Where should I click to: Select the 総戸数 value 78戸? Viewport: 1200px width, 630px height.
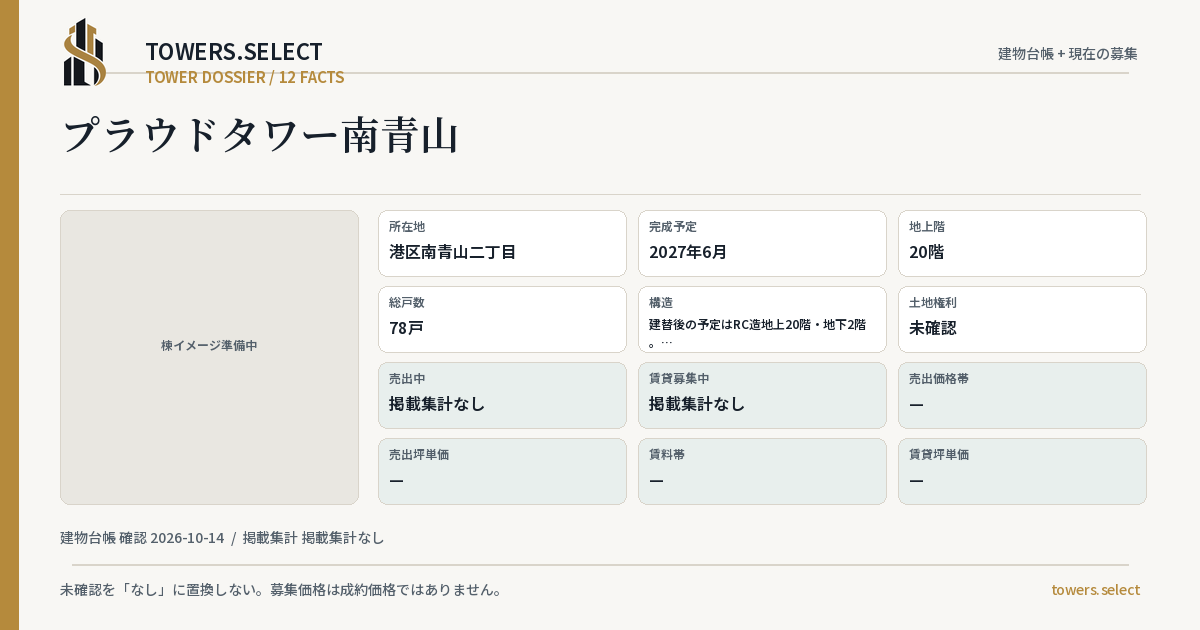coord(406,328)
